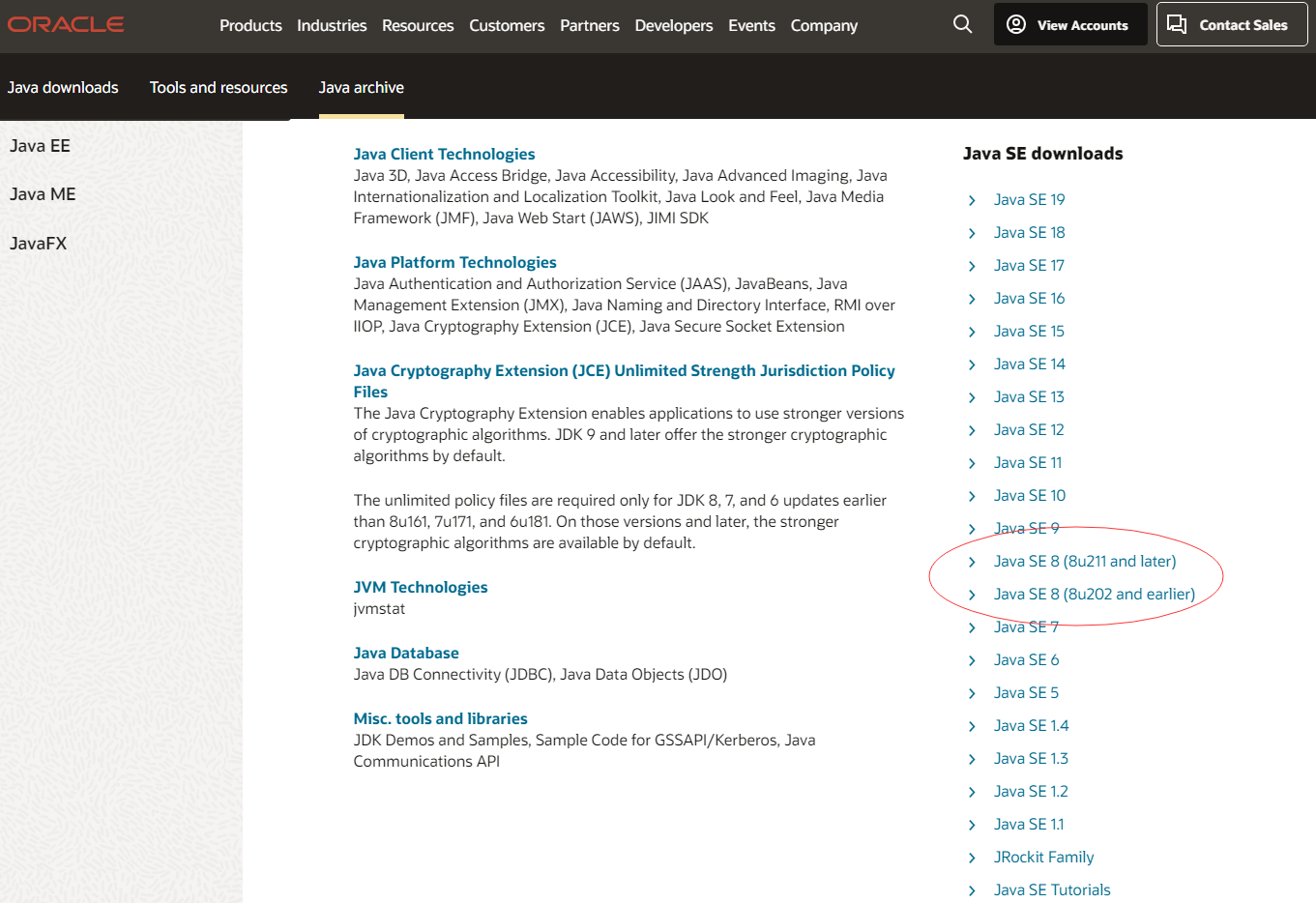The image size is (1316, 903).
Task: Open the search magnifier icon
Action: (x=962, y=24)
